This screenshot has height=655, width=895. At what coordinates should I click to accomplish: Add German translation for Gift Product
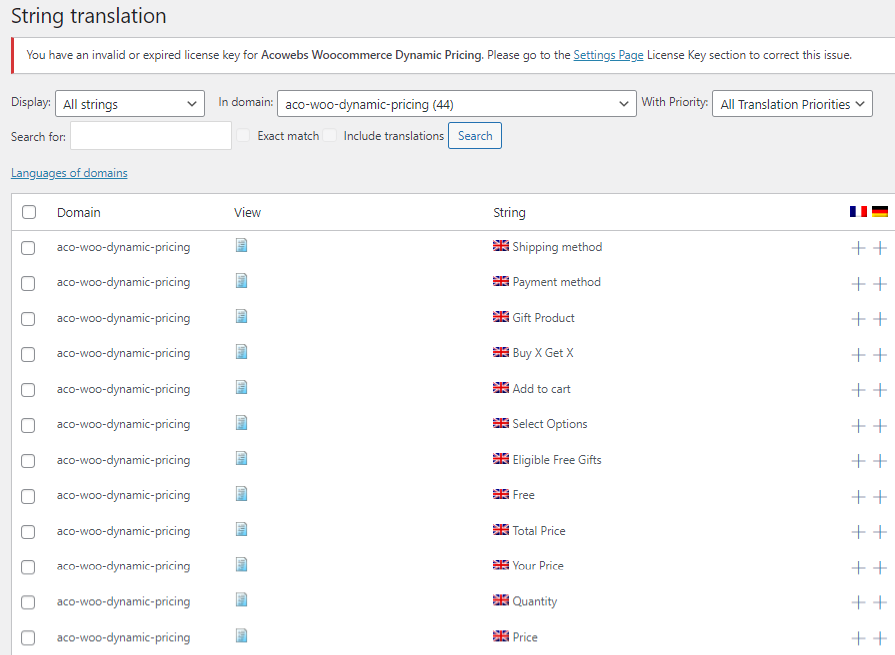tap(880, 319)
